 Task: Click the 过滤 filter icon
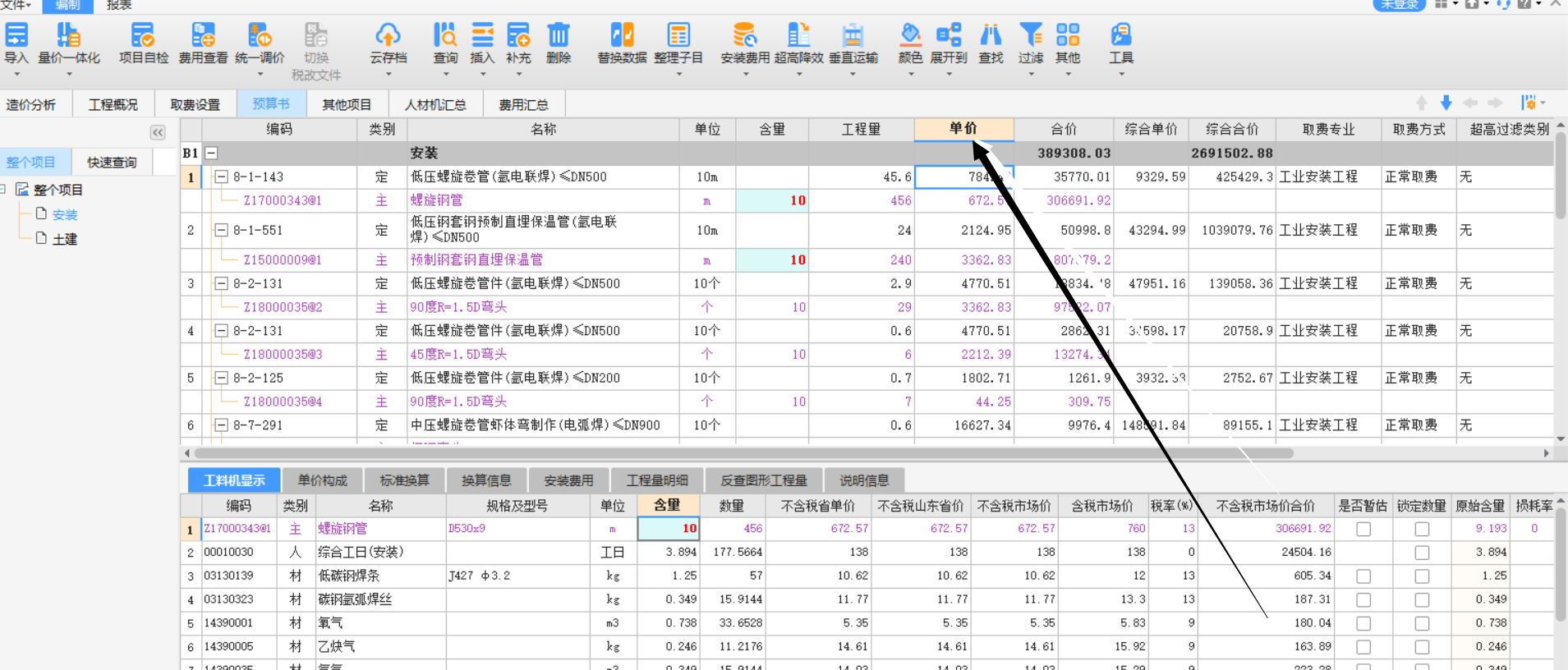point(1031,36)
